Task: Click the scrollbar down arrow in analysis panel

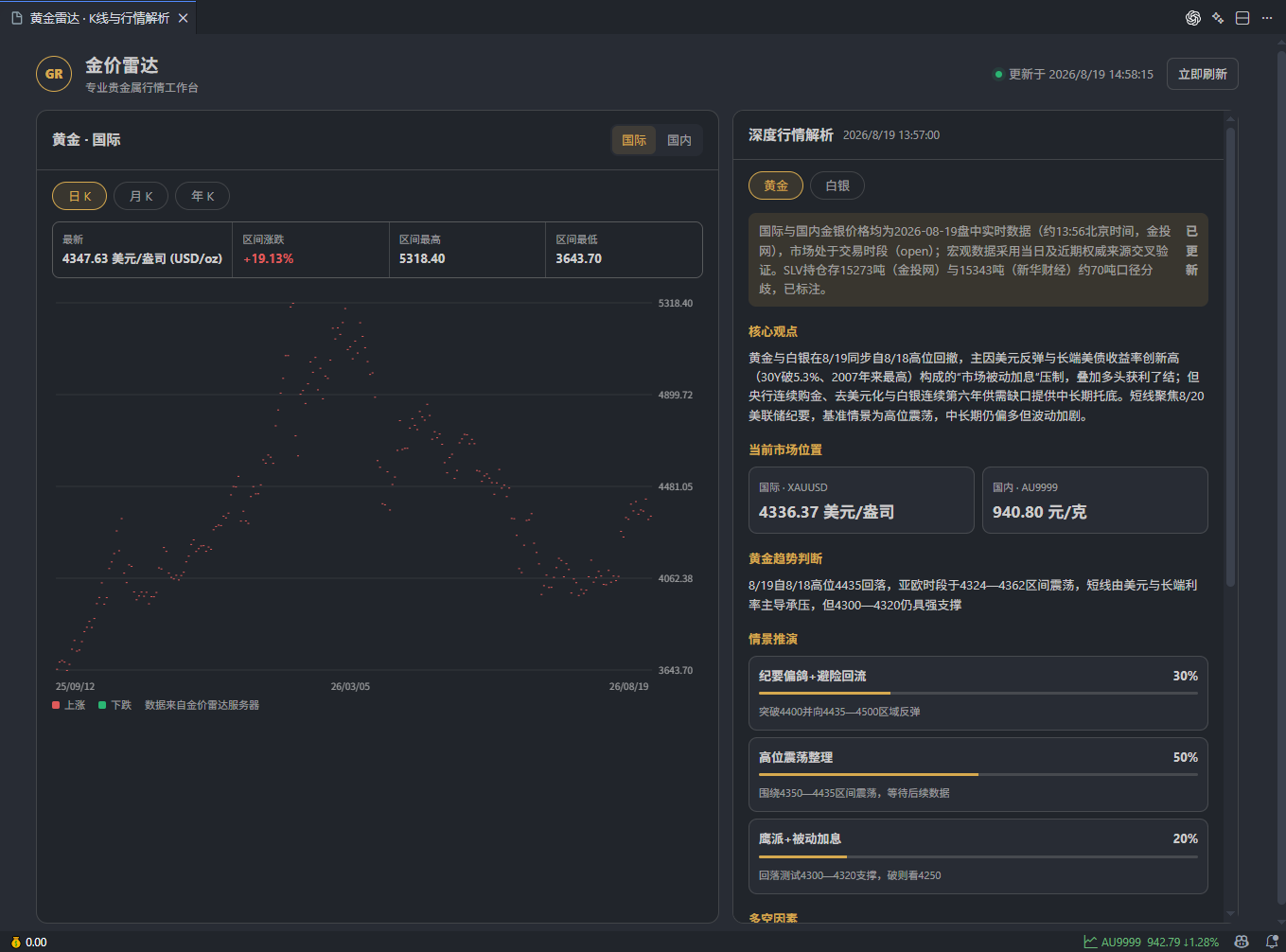Action: pos(1230,914)
